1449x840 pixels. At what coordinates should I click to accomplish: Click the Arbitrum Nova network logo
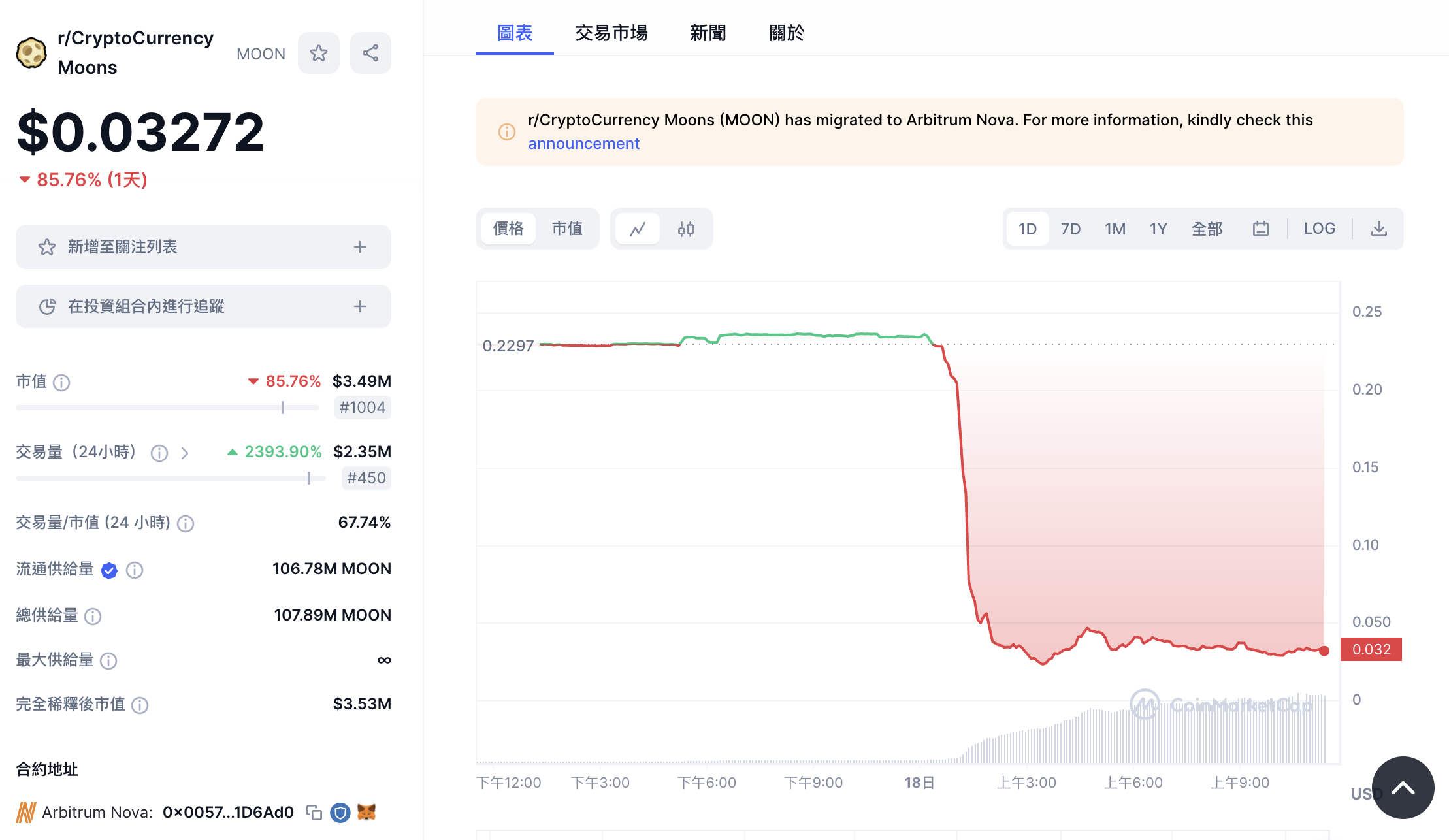25,813
